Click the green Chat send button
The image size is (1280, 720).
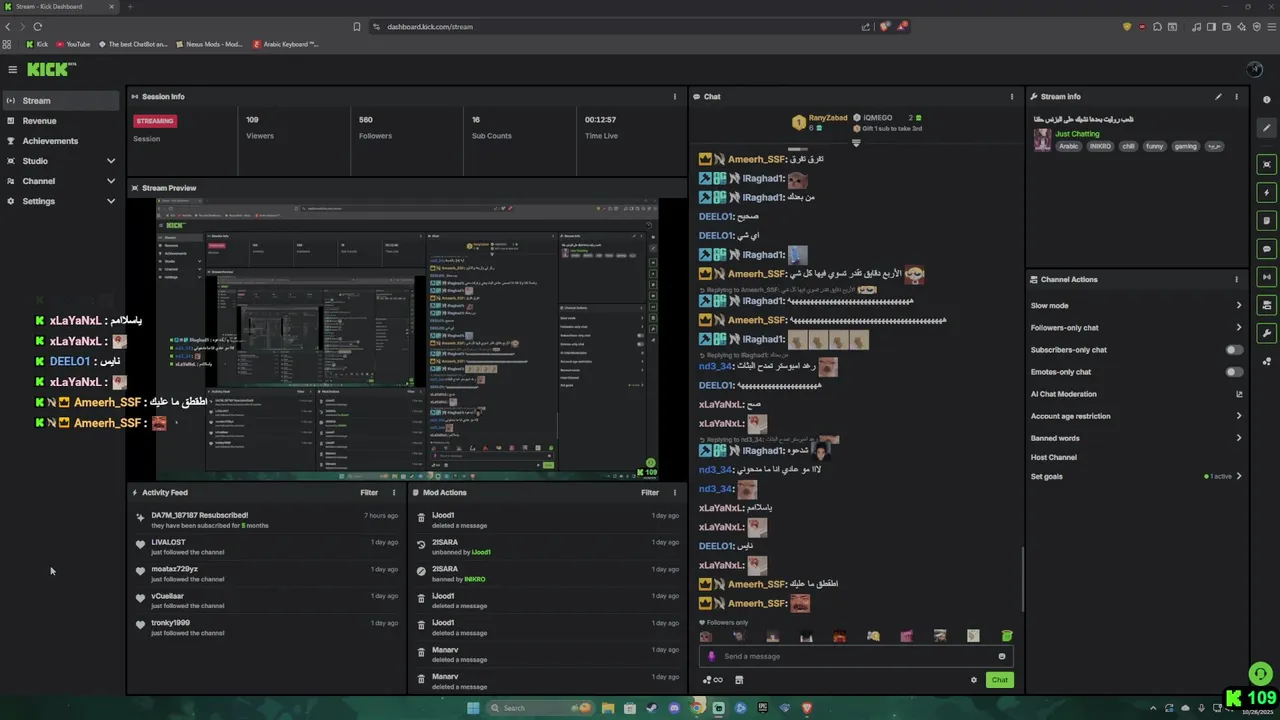[1000, 680]
